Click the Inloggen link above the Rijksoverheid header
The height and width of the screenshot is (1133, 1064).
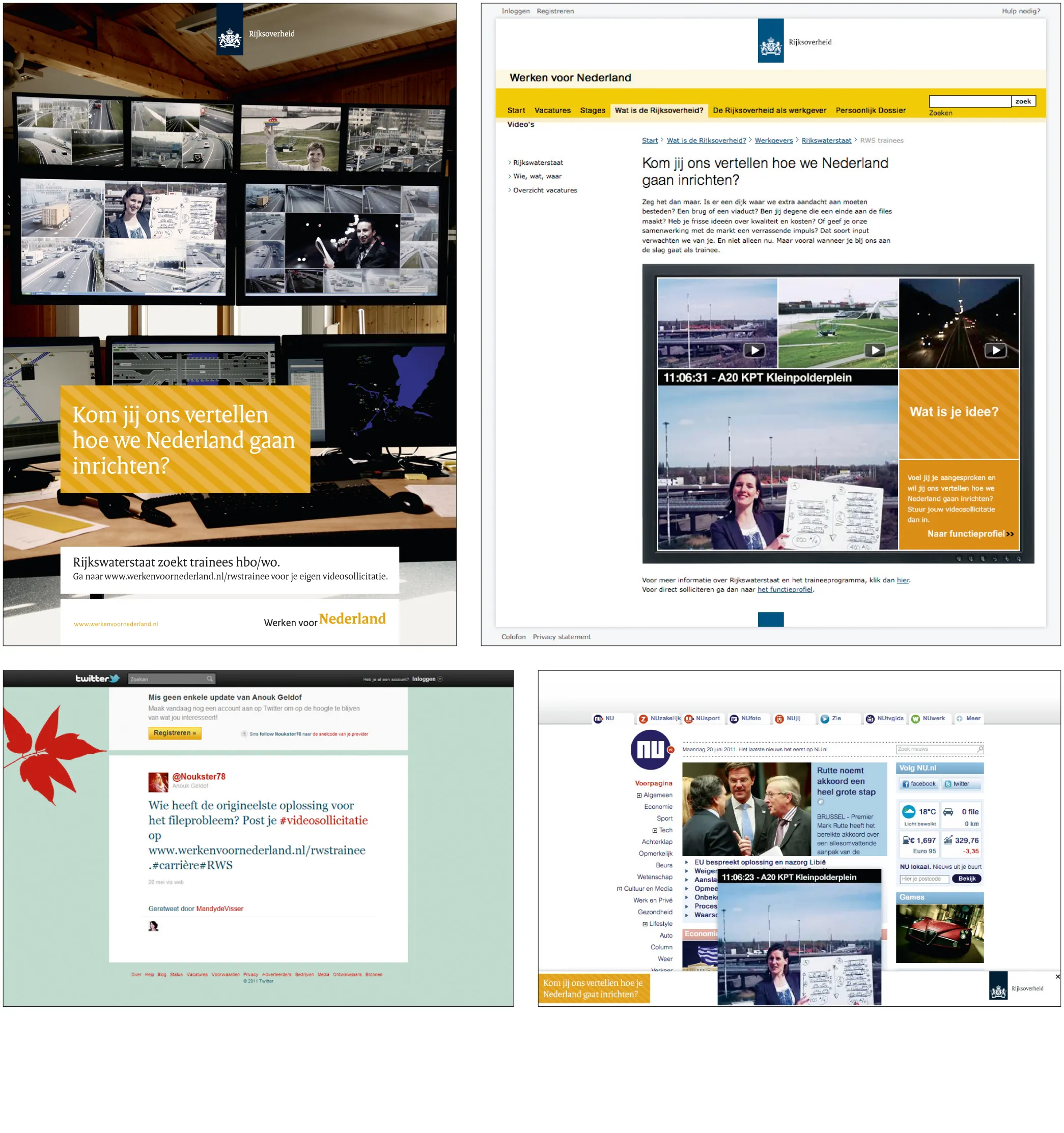(x=515, y=11)
